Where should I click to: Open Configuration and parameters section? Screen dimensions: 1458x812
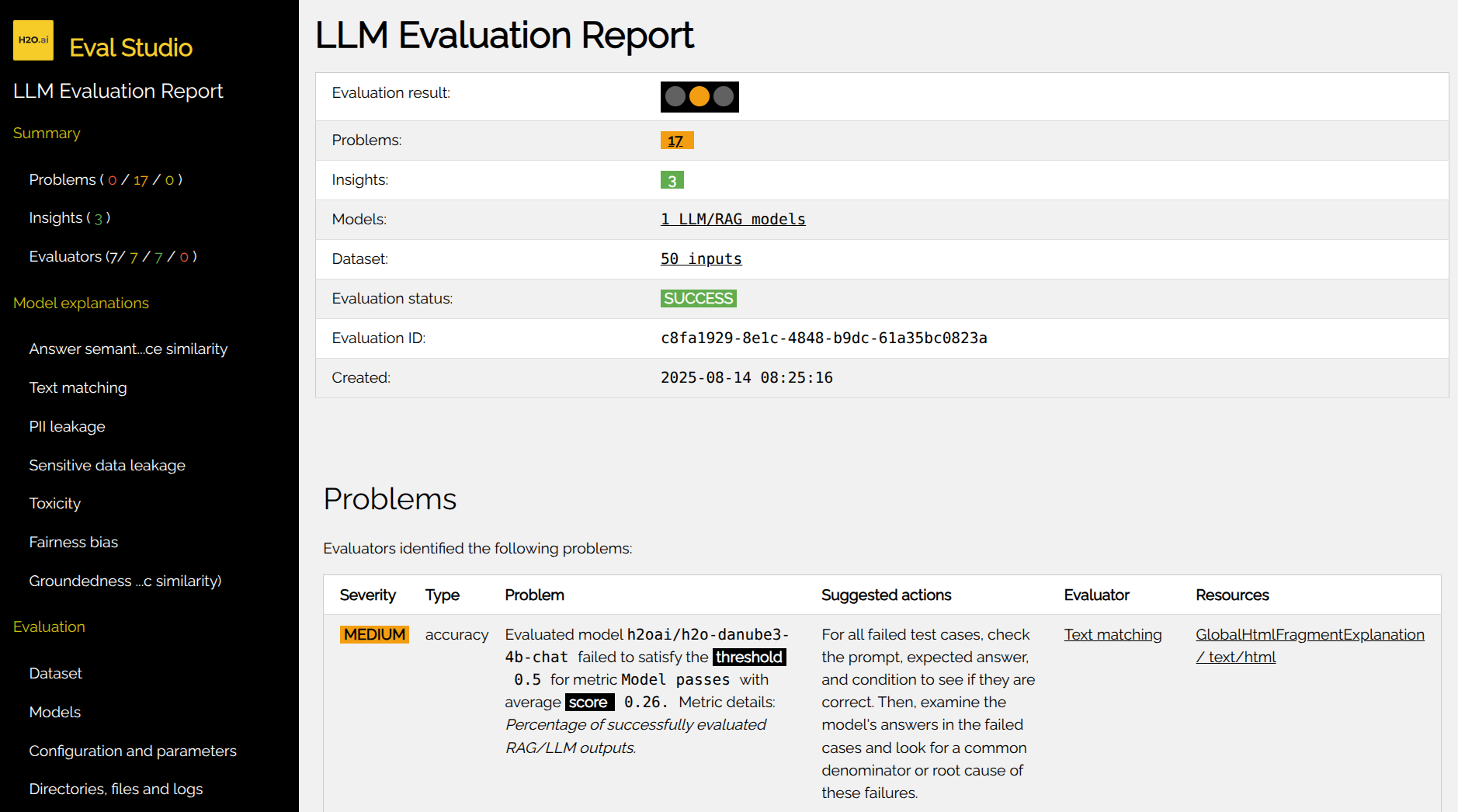tap(133, 751)
